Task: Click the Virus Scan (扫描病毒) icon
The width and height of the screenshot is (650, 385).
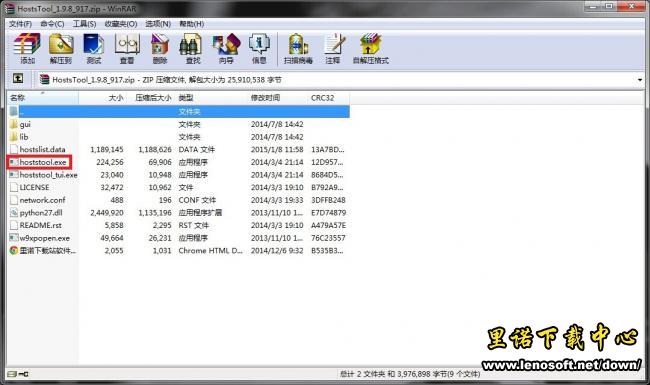Action: 298,48
